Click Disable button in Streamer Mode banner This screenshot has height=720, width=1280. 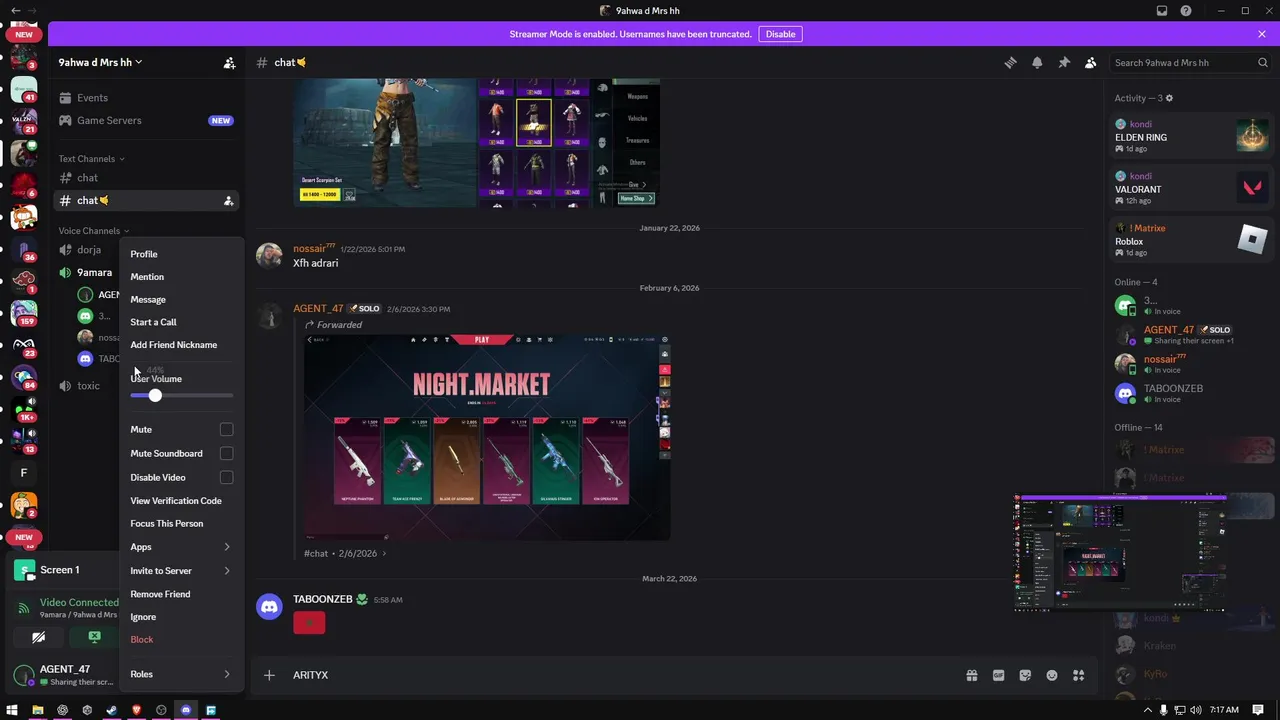point(780,34)
